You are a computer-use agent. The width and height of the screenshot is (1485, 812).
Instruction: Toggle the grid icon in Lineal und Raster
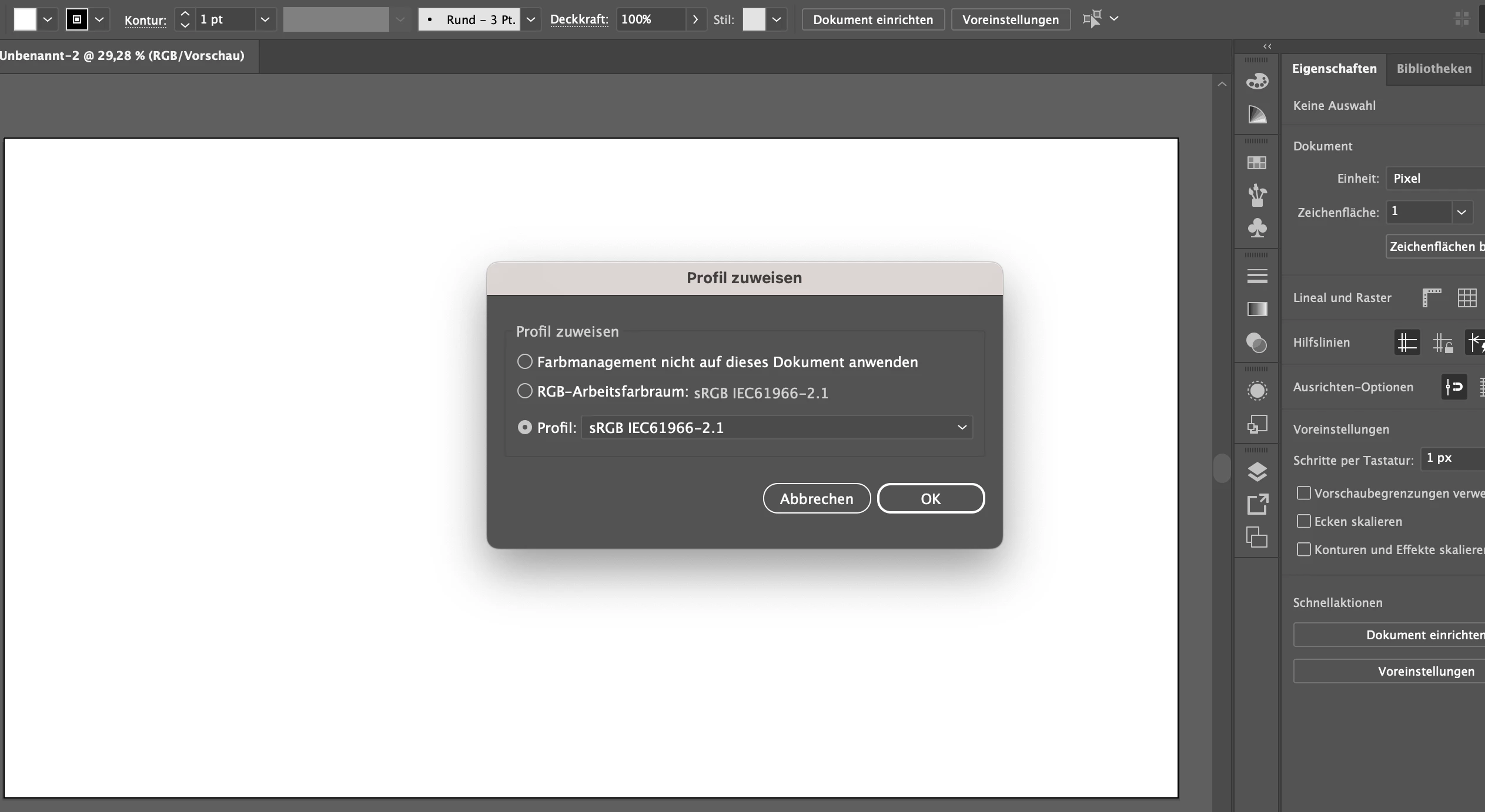coord(1467,298)
